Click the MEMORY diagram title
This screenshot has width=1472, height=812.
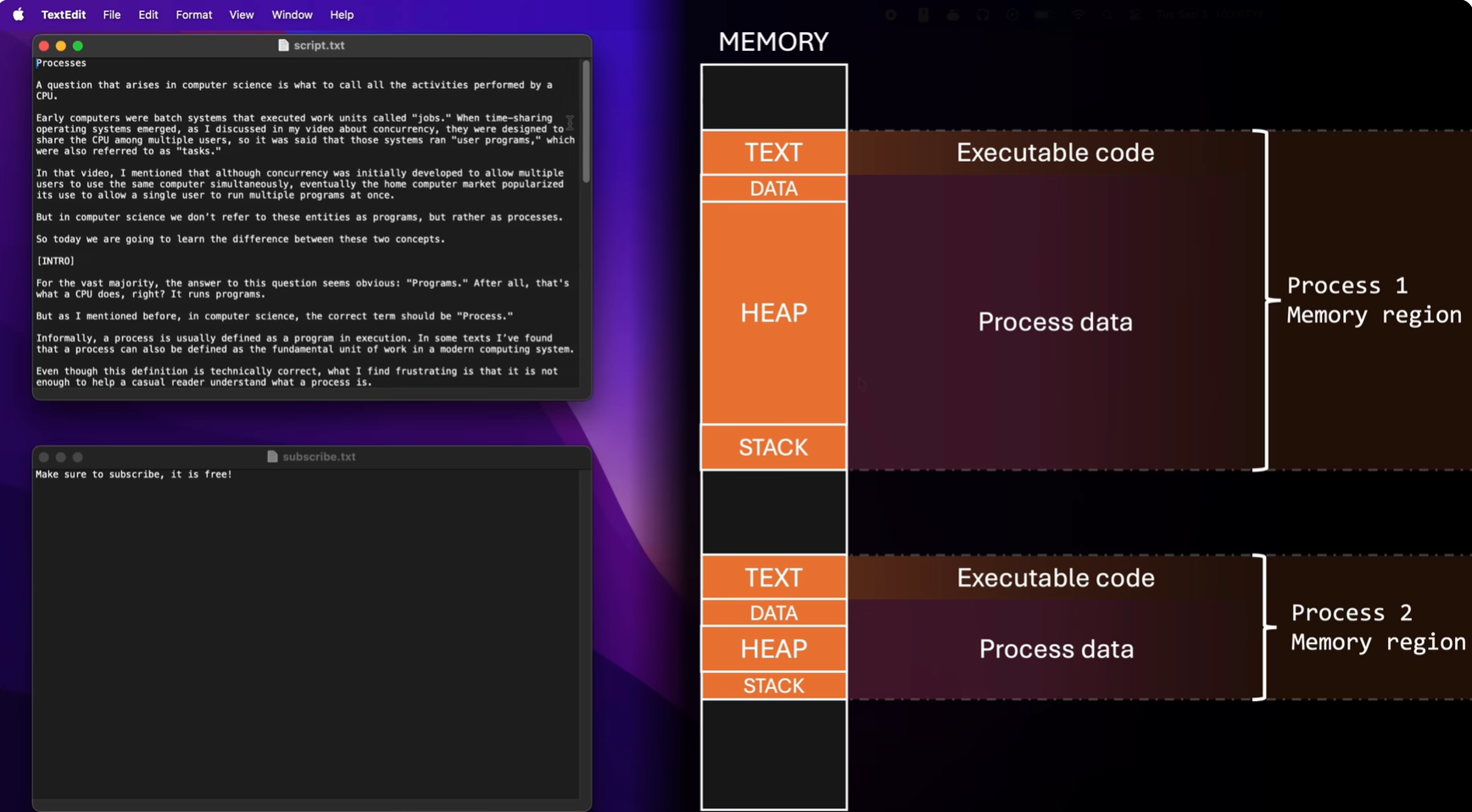[773, 42]
